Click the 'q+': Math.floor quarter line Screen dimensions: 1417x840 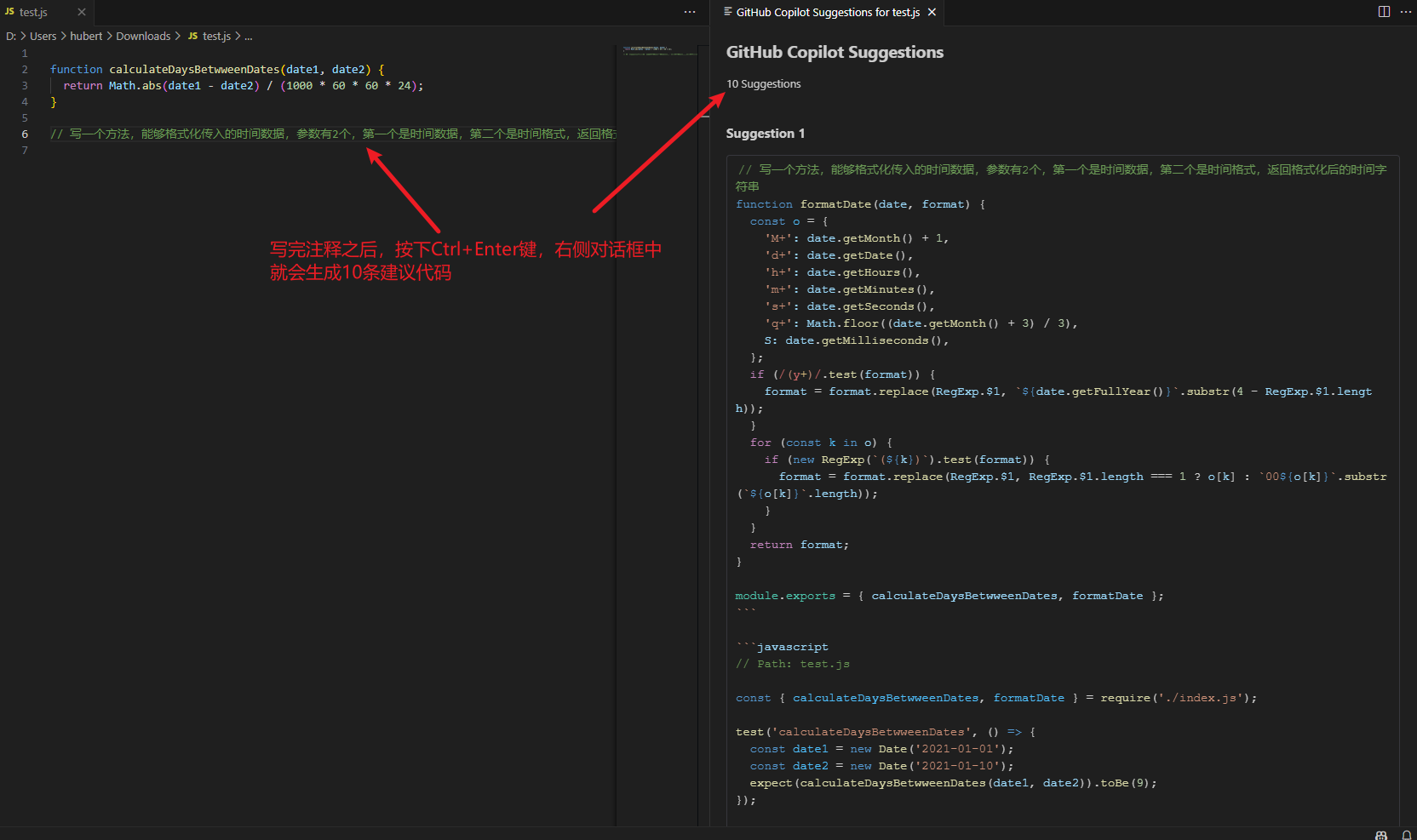[x=921, y=323]
